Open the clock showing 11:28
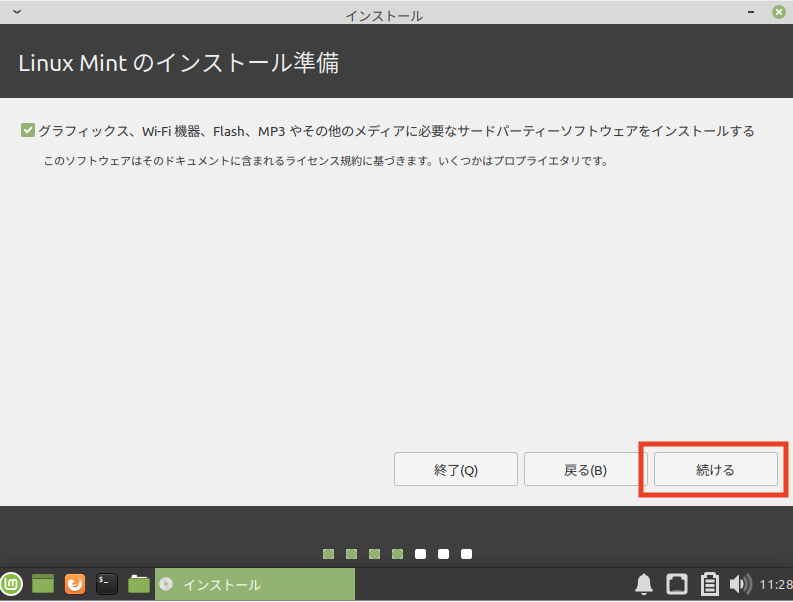The width and height of the screenshot is (793, 602). coord(775,584)
